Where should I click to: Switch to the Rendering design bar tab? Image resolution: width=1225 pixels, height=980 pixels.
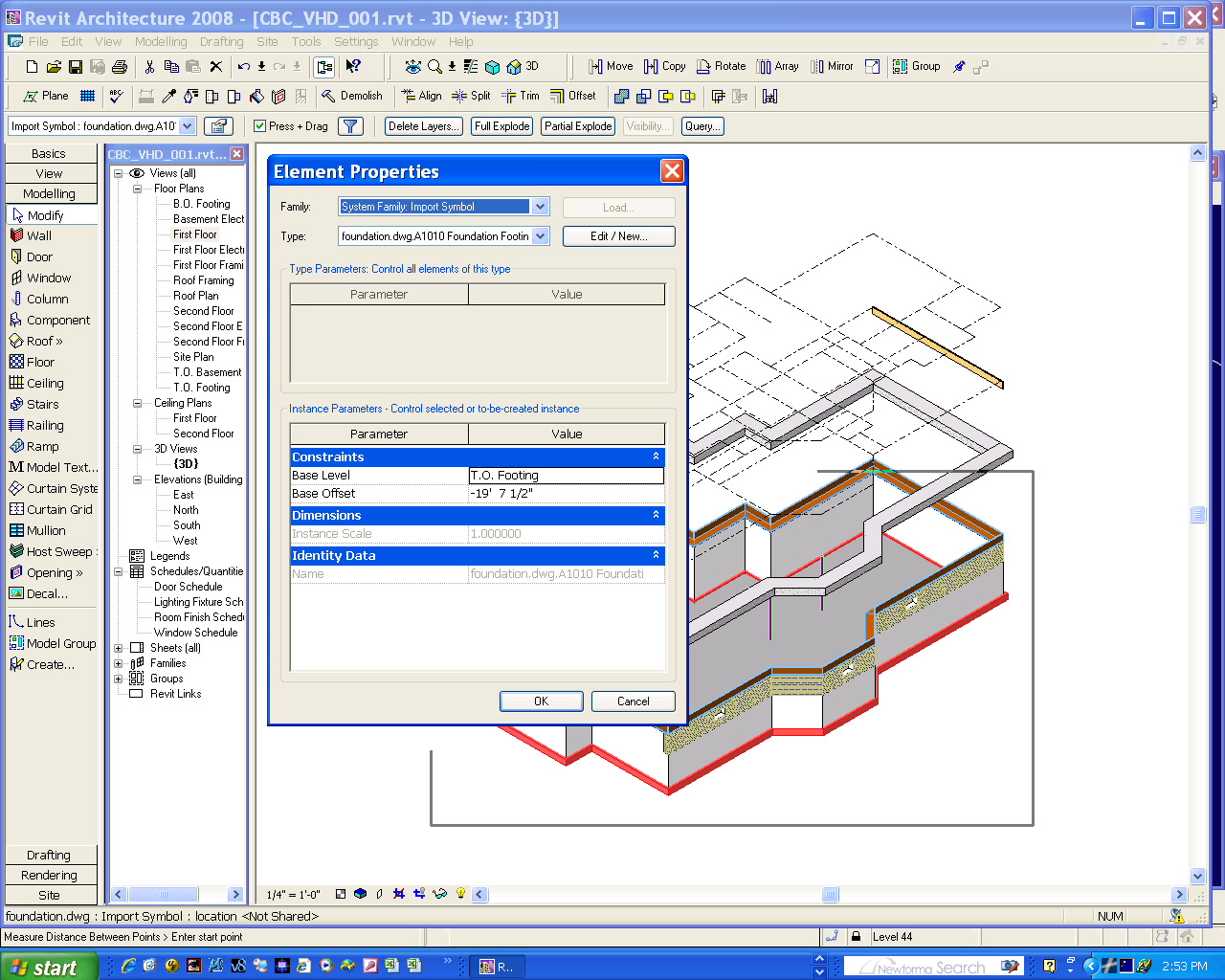click(x=50, y=875)
